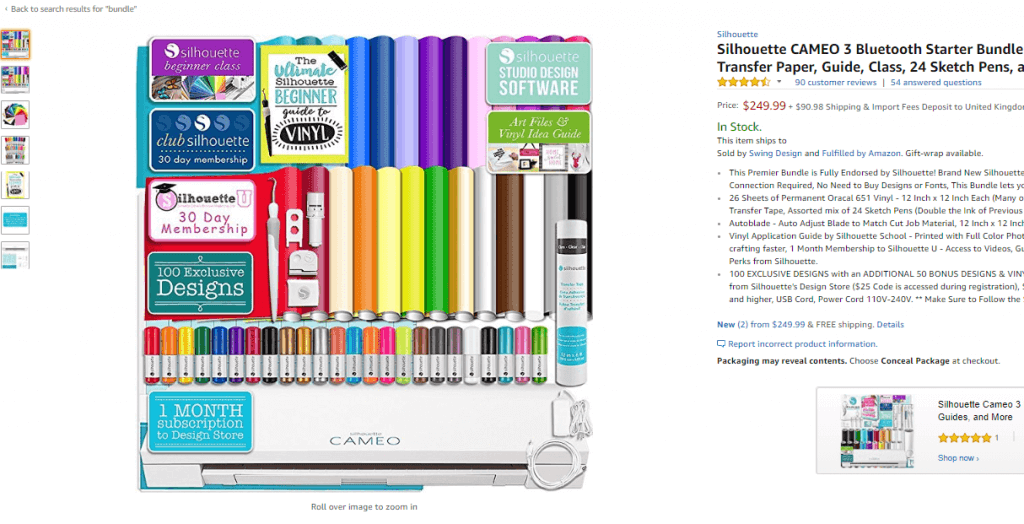Open the Fulfilled by Amazon link

coord(859,154)
